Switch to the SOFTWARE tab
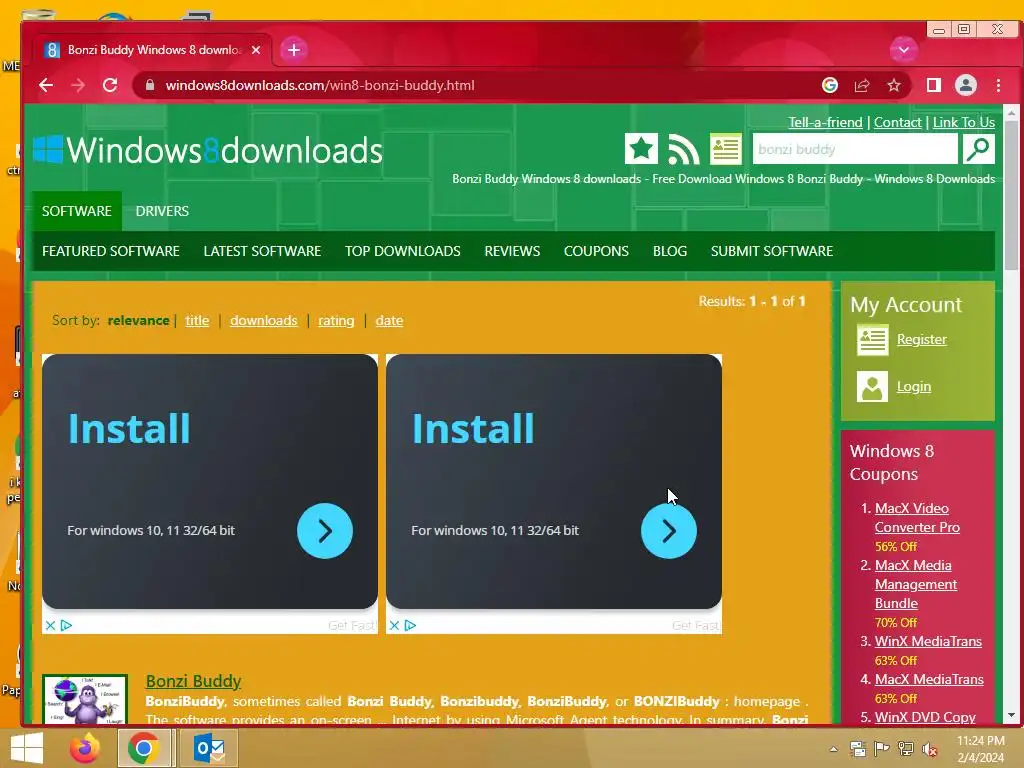This screenshot has height=768, width=1024. [77, 211]
